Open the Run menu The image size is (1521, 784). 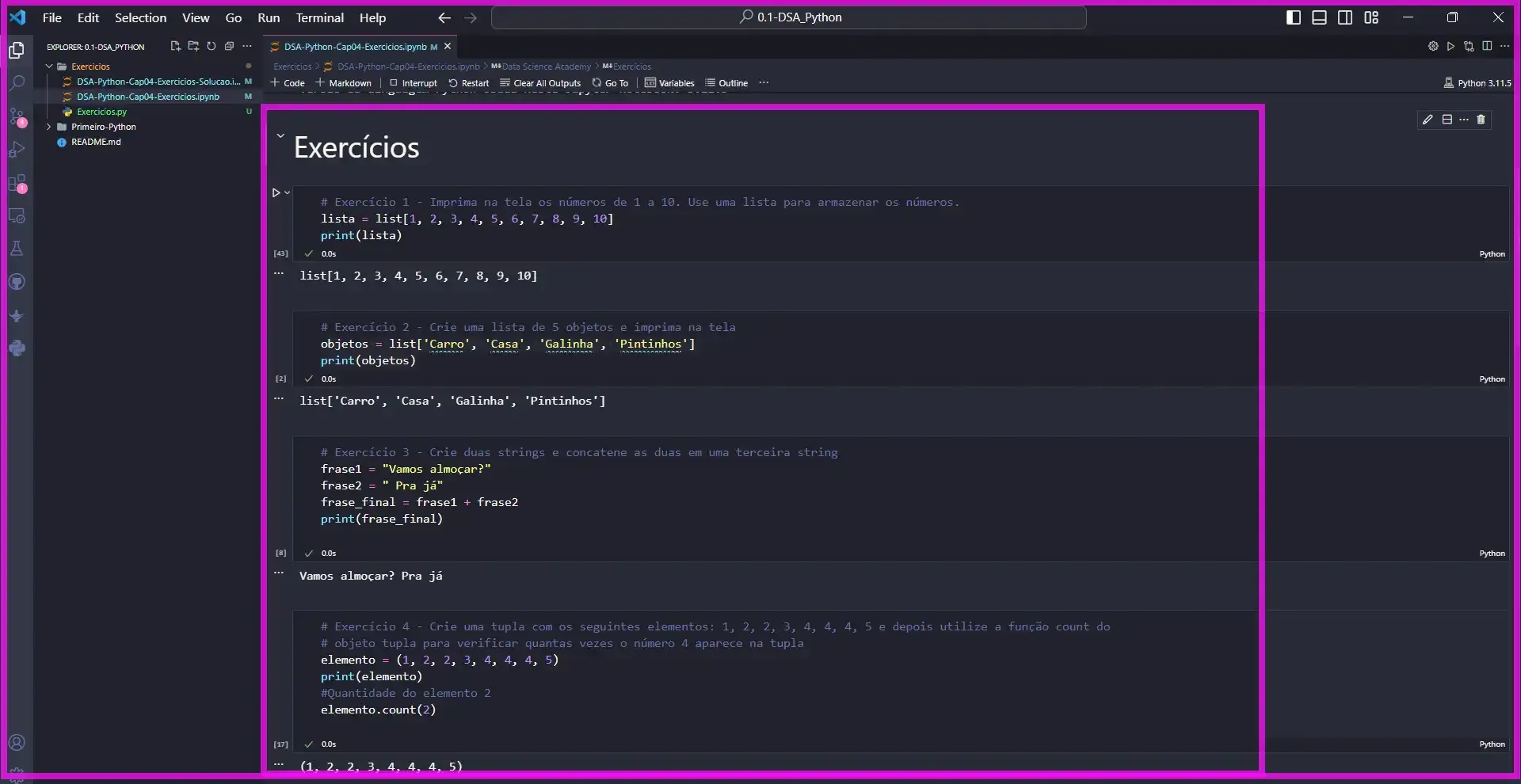(269, 17)
